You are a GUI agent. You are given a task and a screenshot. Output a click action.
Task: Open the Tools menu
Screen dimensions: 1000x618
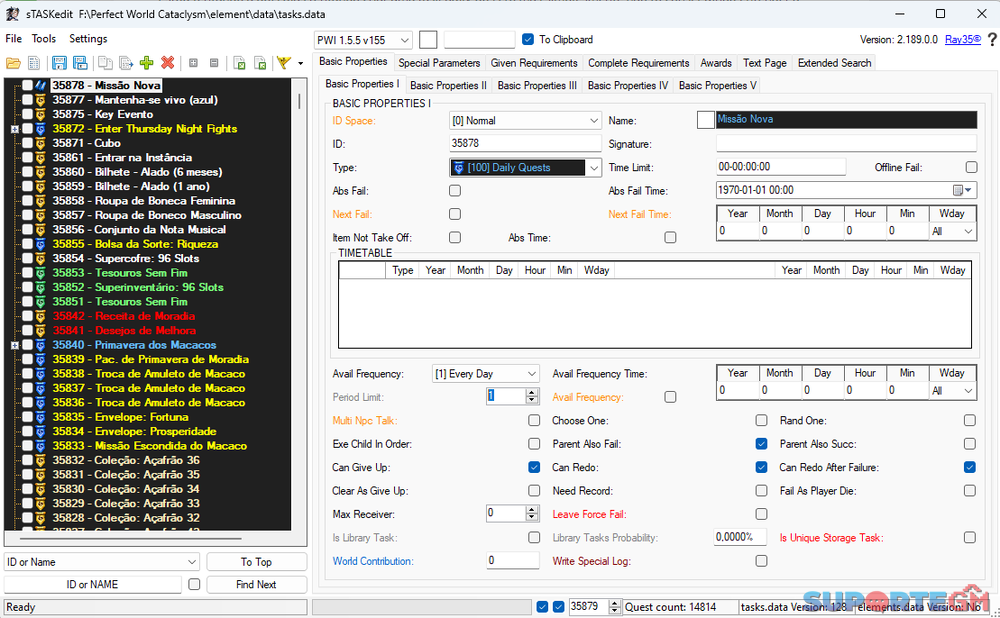pos(44,39)
